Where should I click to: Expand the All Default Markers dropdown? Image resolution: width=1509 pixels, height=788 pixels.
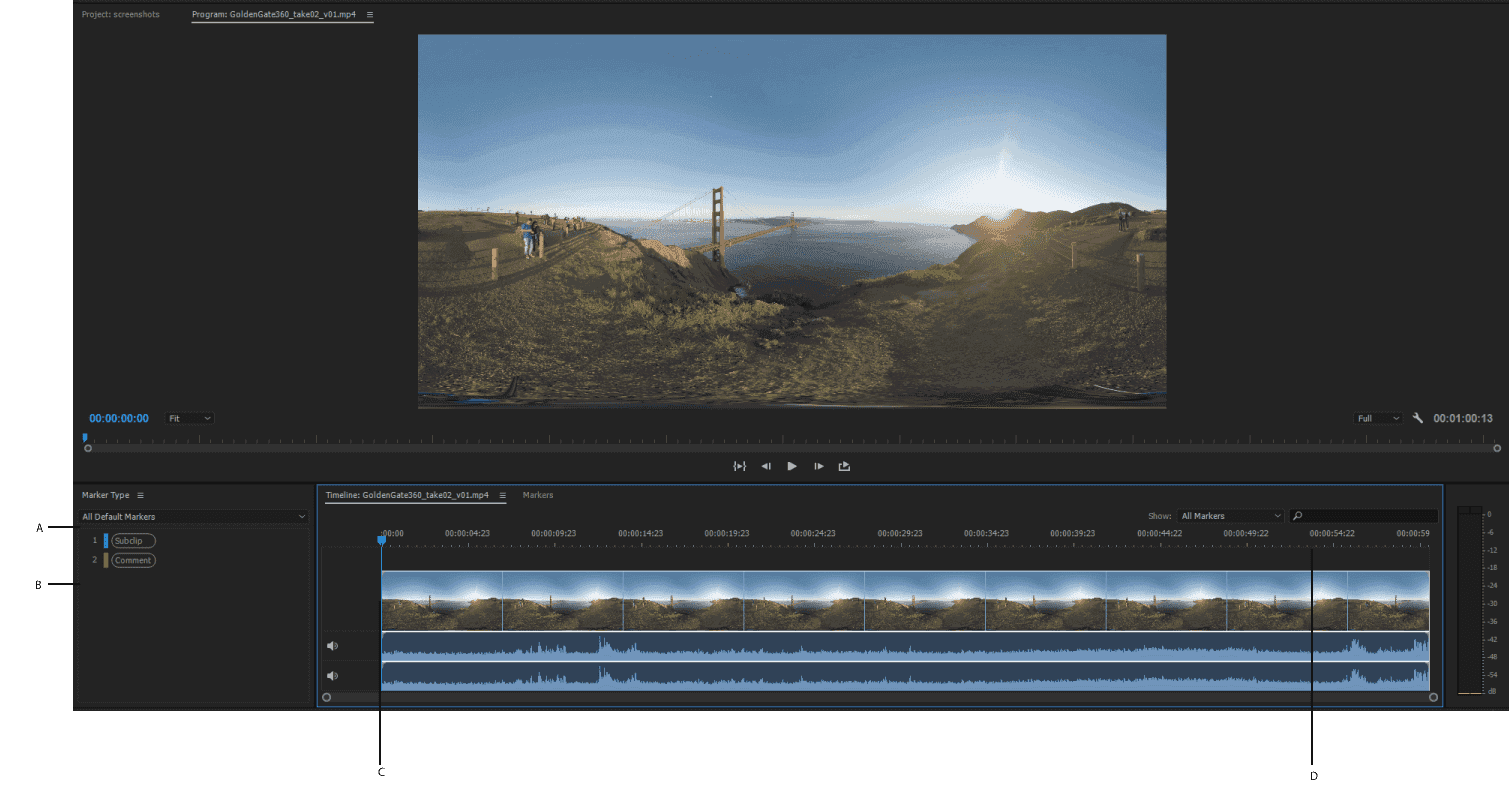[194, 517]
